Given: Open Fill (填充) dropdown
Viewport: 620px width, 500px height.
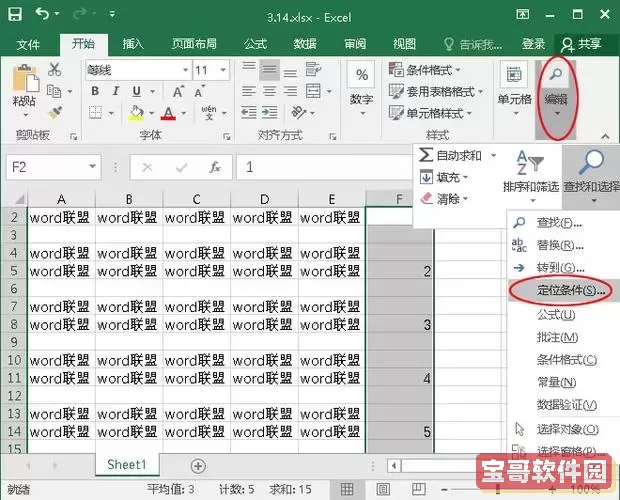Looking at the screenshot, I should 444,177.
